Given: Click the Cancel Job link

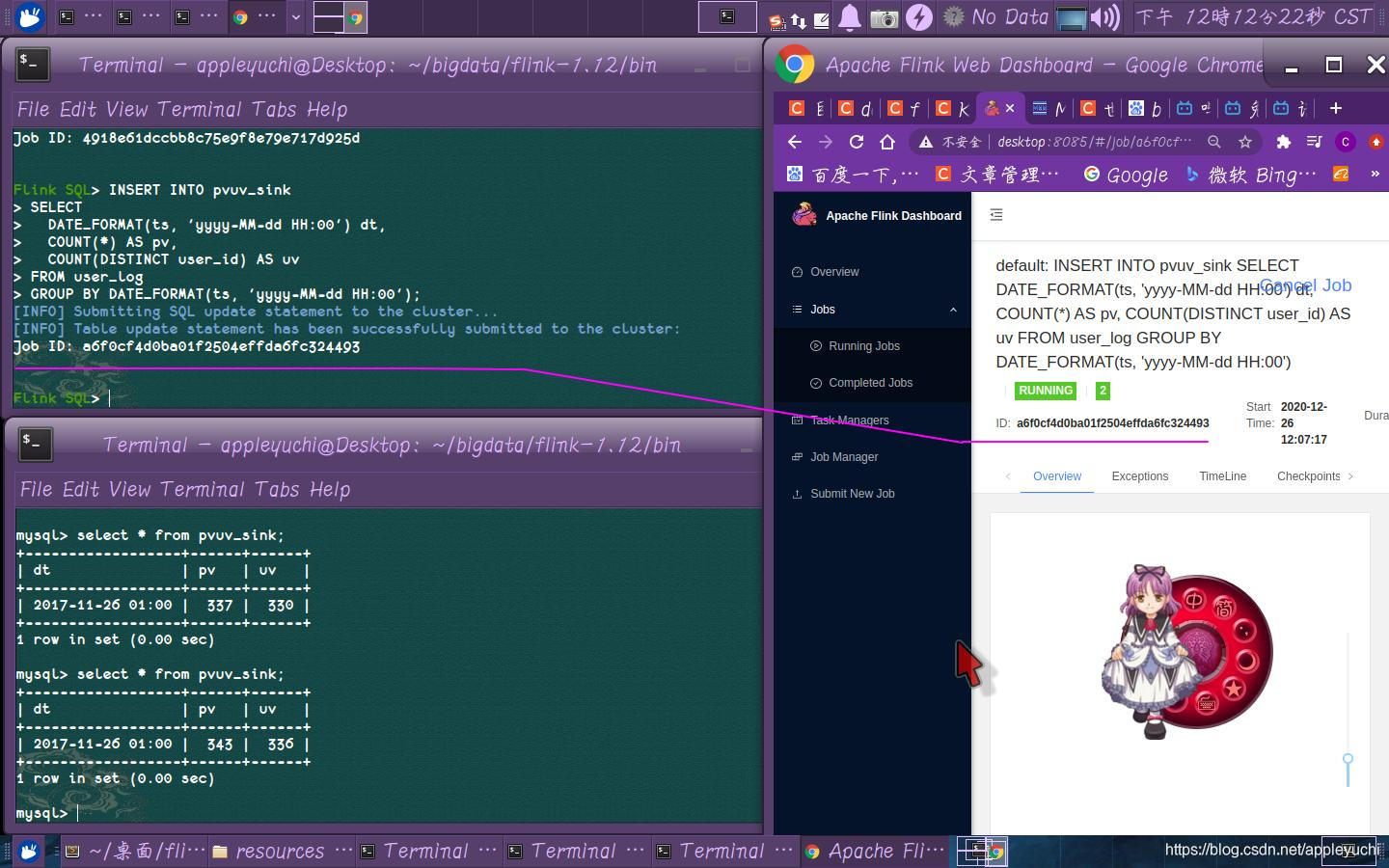Looking at the screenshot, I should tap(1304, 285).
